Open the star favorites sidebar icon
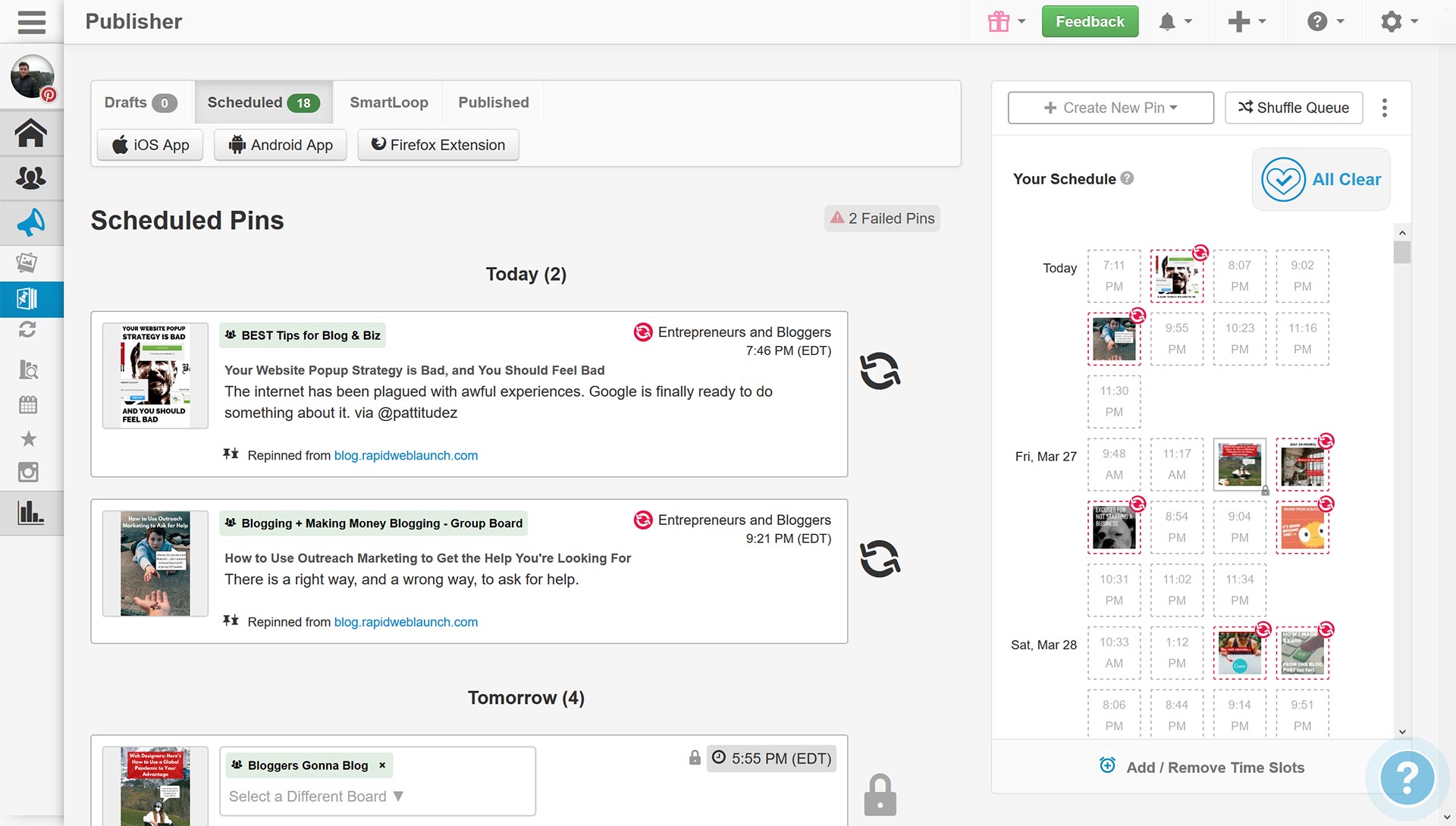The image size is (1456, 826). point(28,438)
